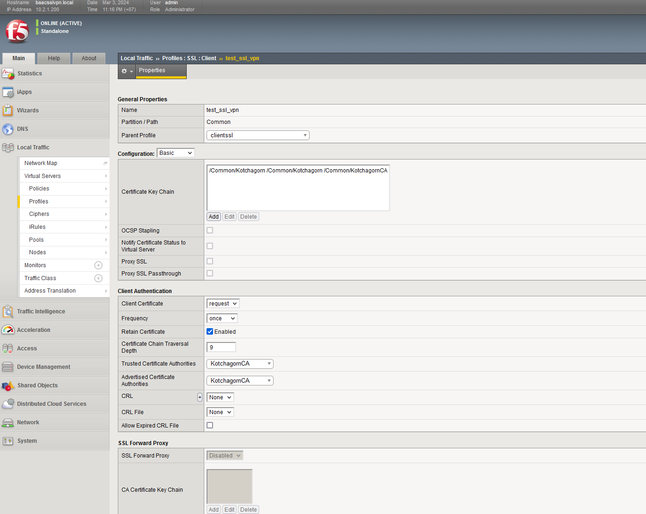Click Add under Certificate Key Chain

pos(214,217)
